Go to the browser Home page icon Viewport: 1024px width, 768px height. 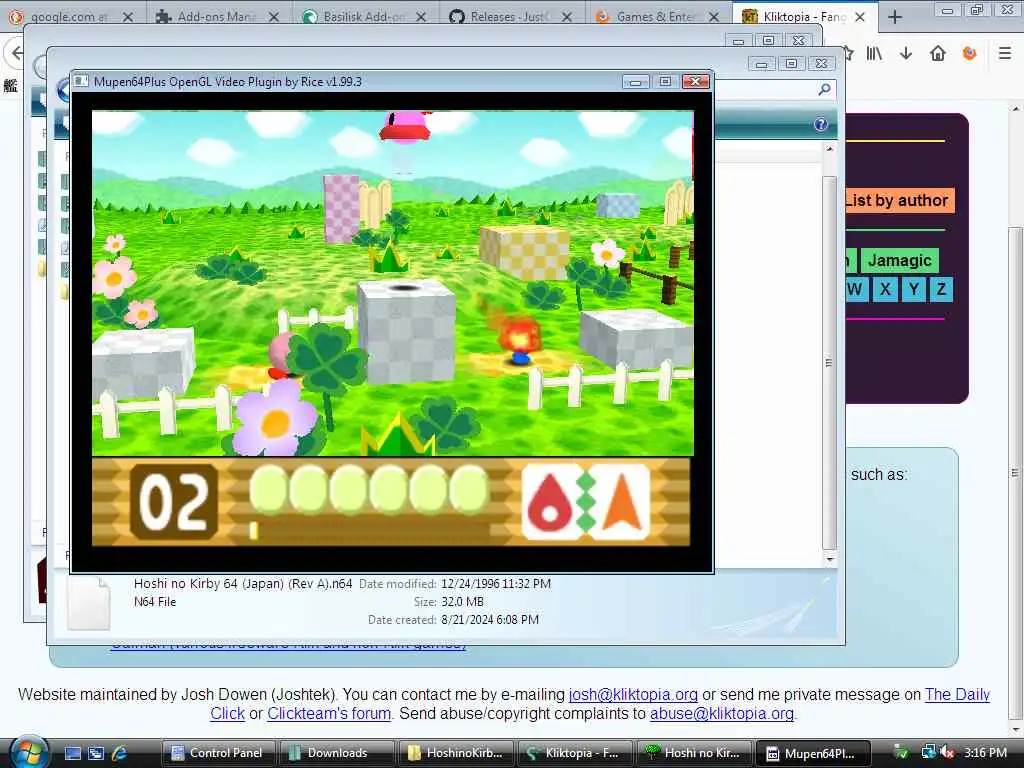pos(938,54)
